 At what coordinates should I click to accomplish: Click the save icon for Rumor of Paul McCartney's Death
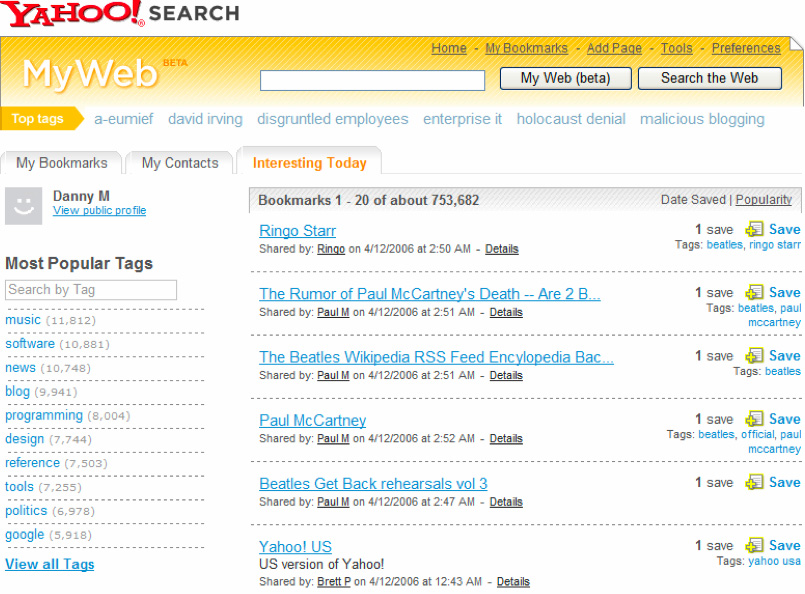tap(754, 292)
